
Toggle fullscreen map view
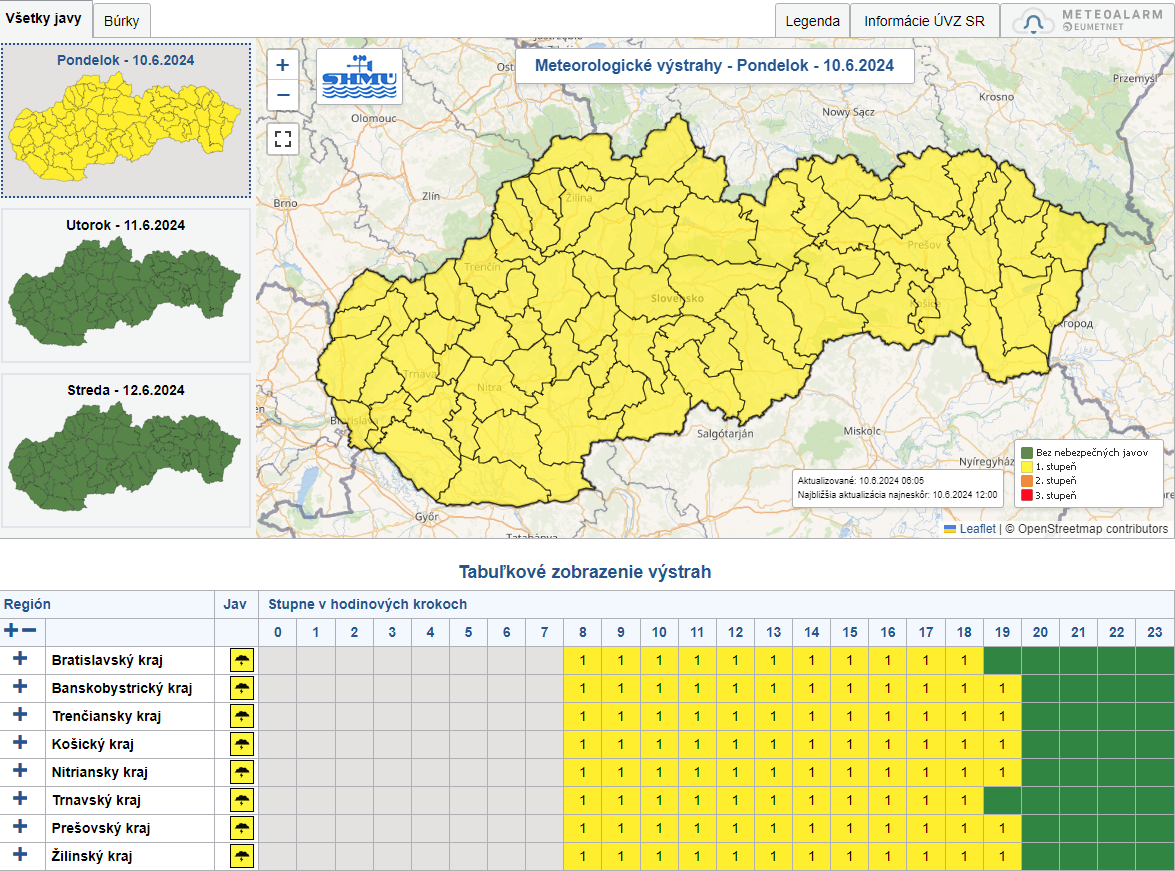(x=283, y=139)
